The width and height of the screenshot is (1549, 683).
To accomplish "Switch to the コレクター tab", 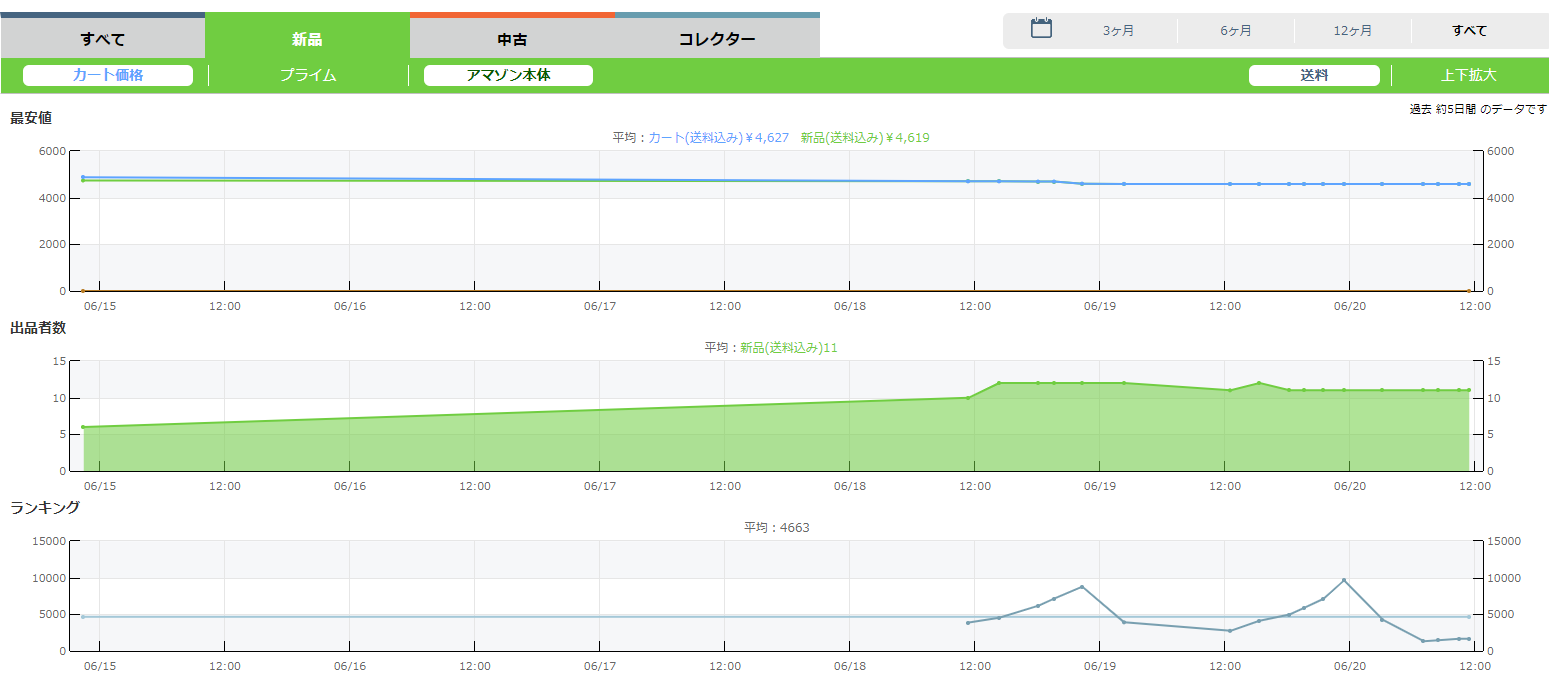I will click(x=717, y=39).
